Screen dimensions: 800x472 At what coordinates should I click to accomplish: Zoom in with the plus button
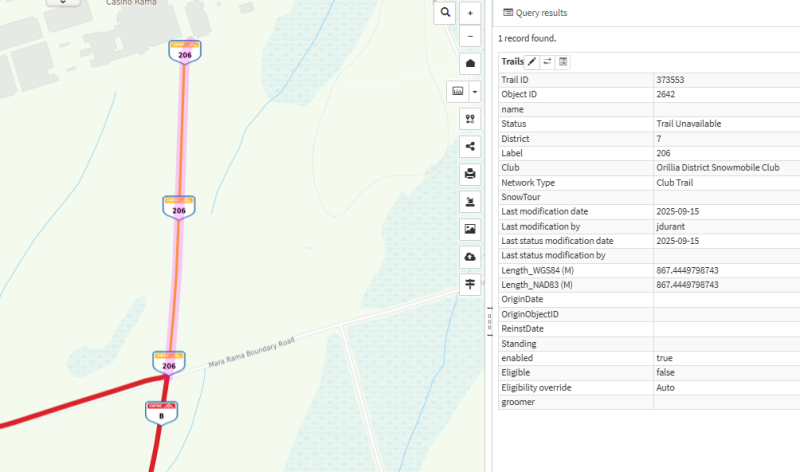coord(470,12)
